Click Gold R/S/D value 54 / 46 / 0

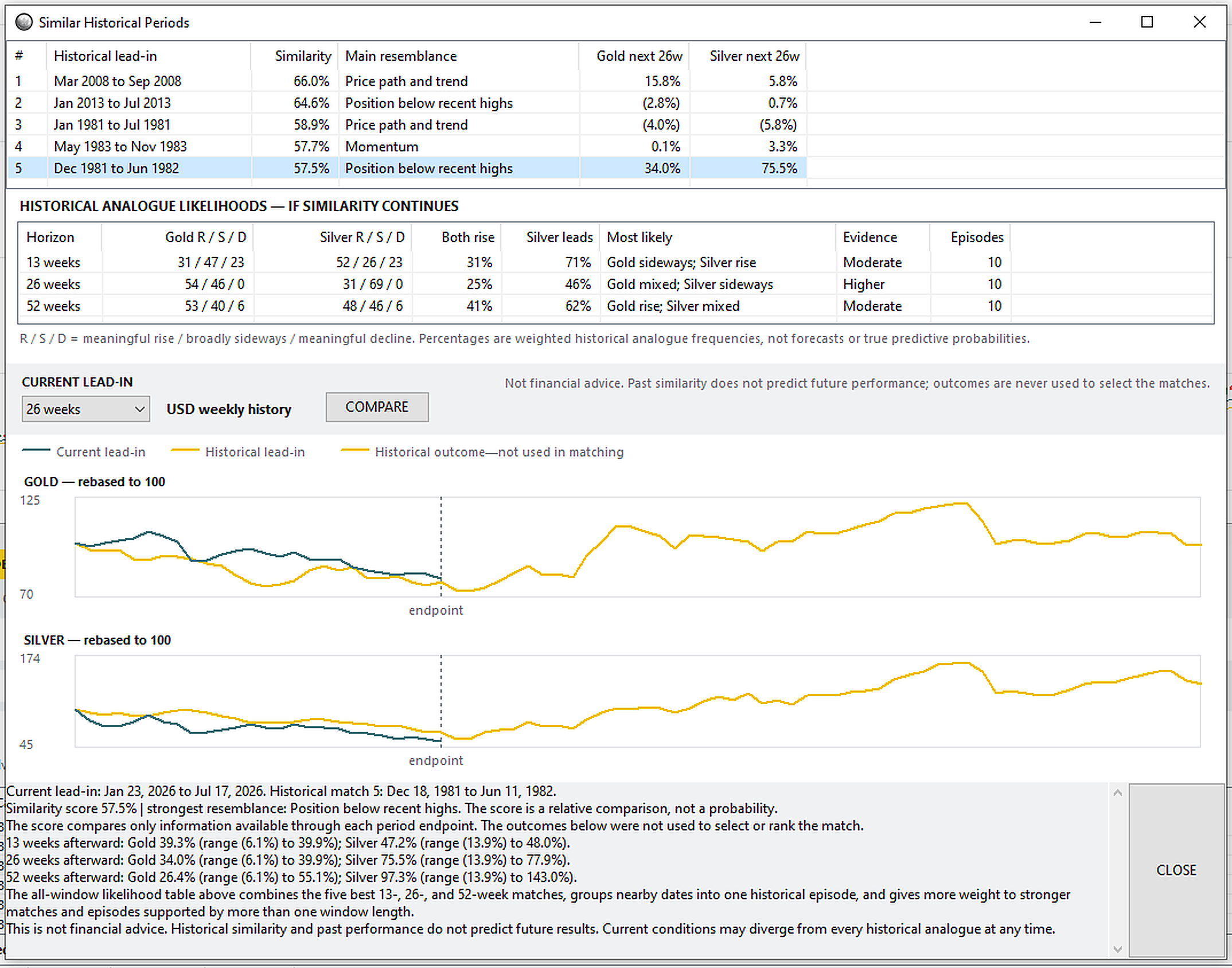tap(215, 284)
